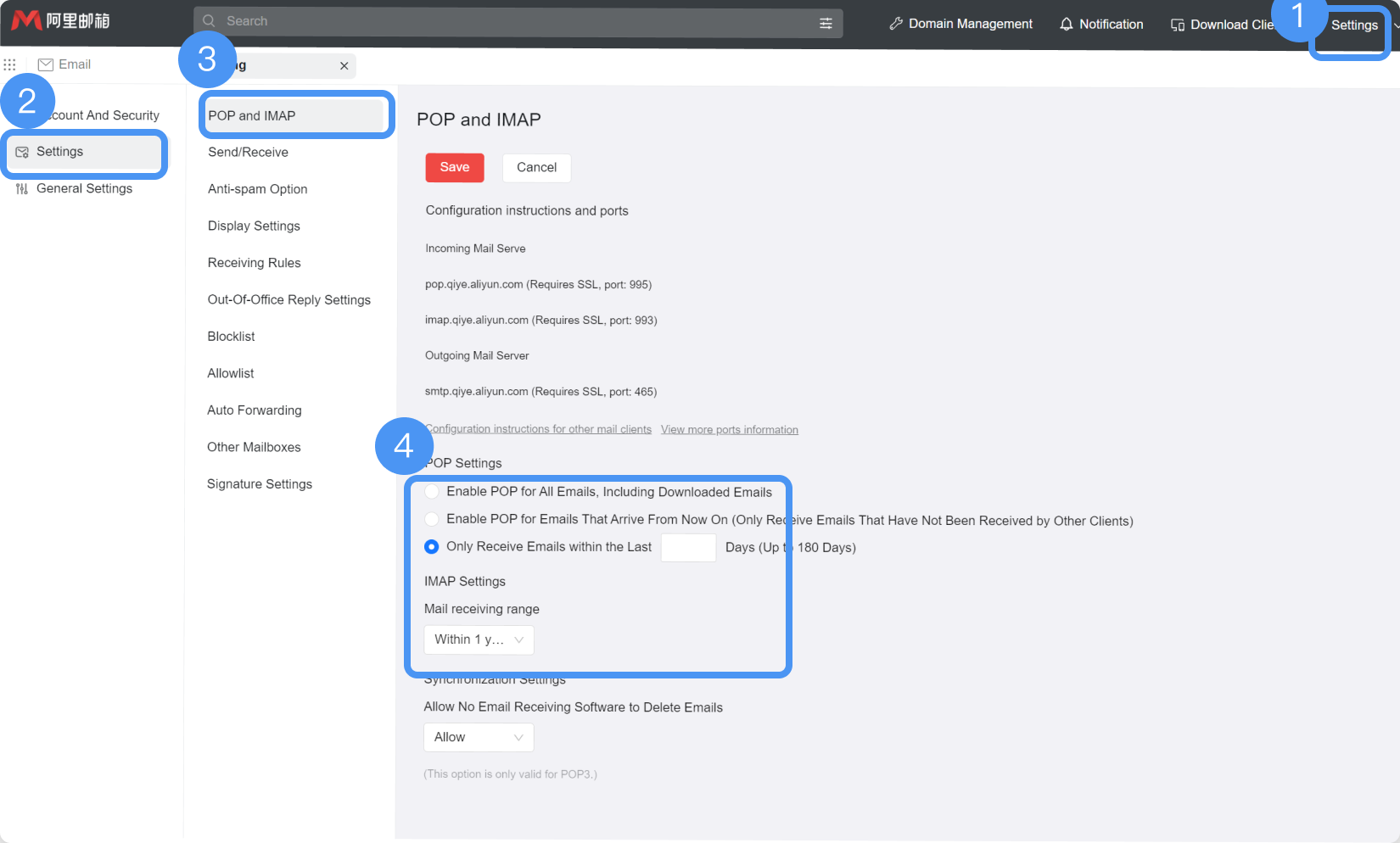Image resolution: width=1400 pixels, height=843 pixels.
Task: Click the Alibaba Mail logo
Action: coord(61,20)
